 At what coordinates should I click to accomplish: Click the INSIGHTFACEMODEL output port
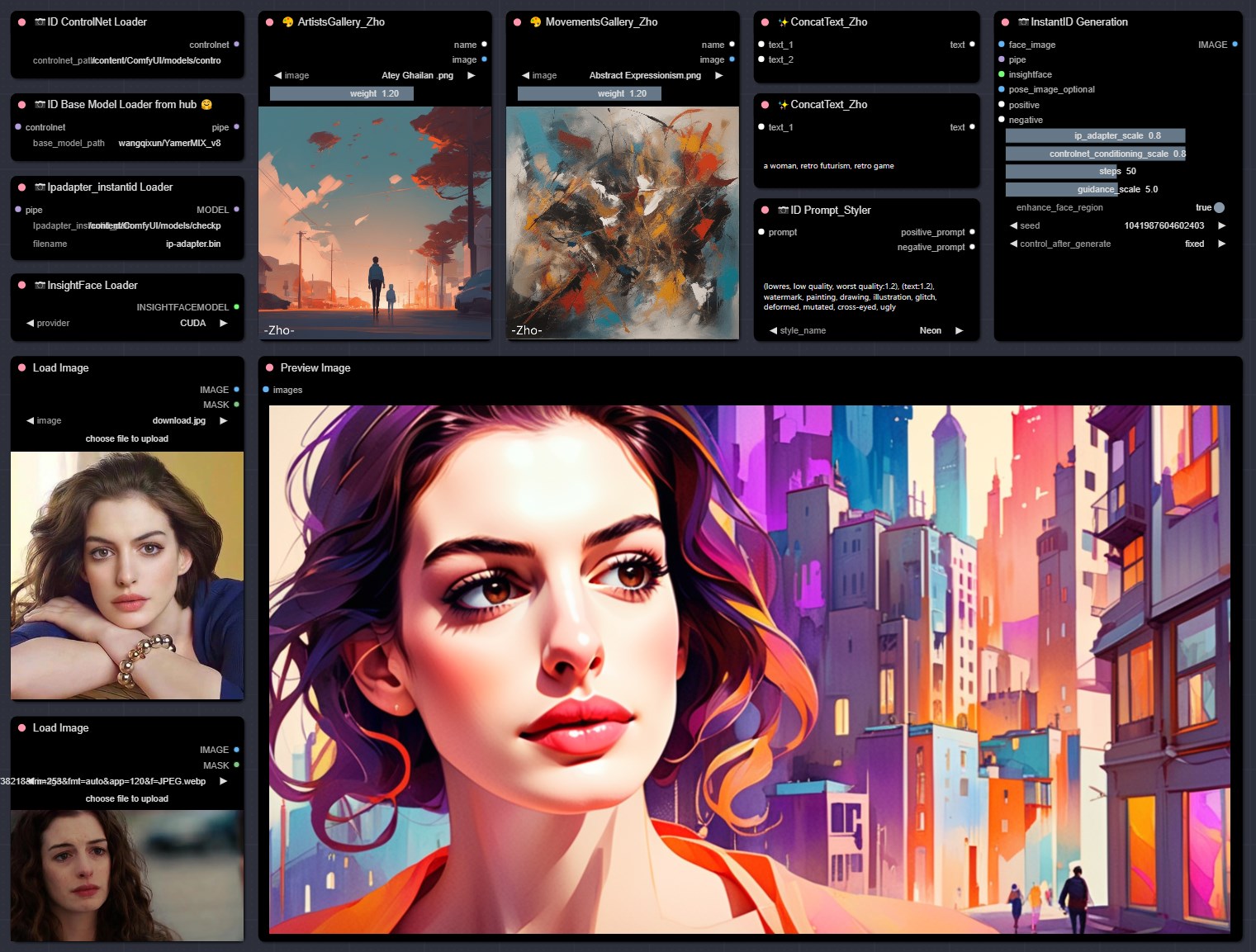tap(236, 307)
